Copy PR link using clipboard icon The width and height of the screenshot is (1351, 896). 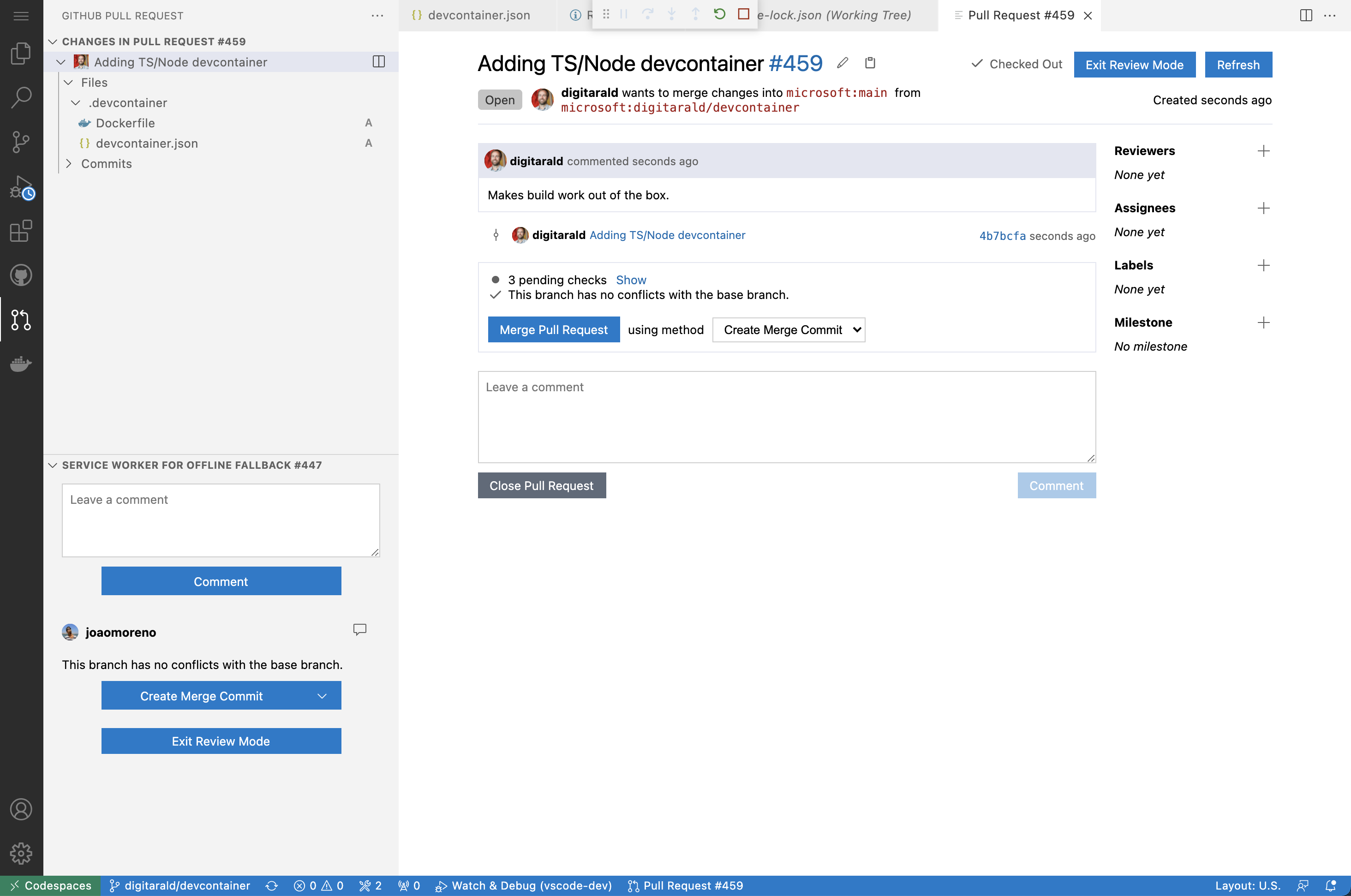pos(870,63)
